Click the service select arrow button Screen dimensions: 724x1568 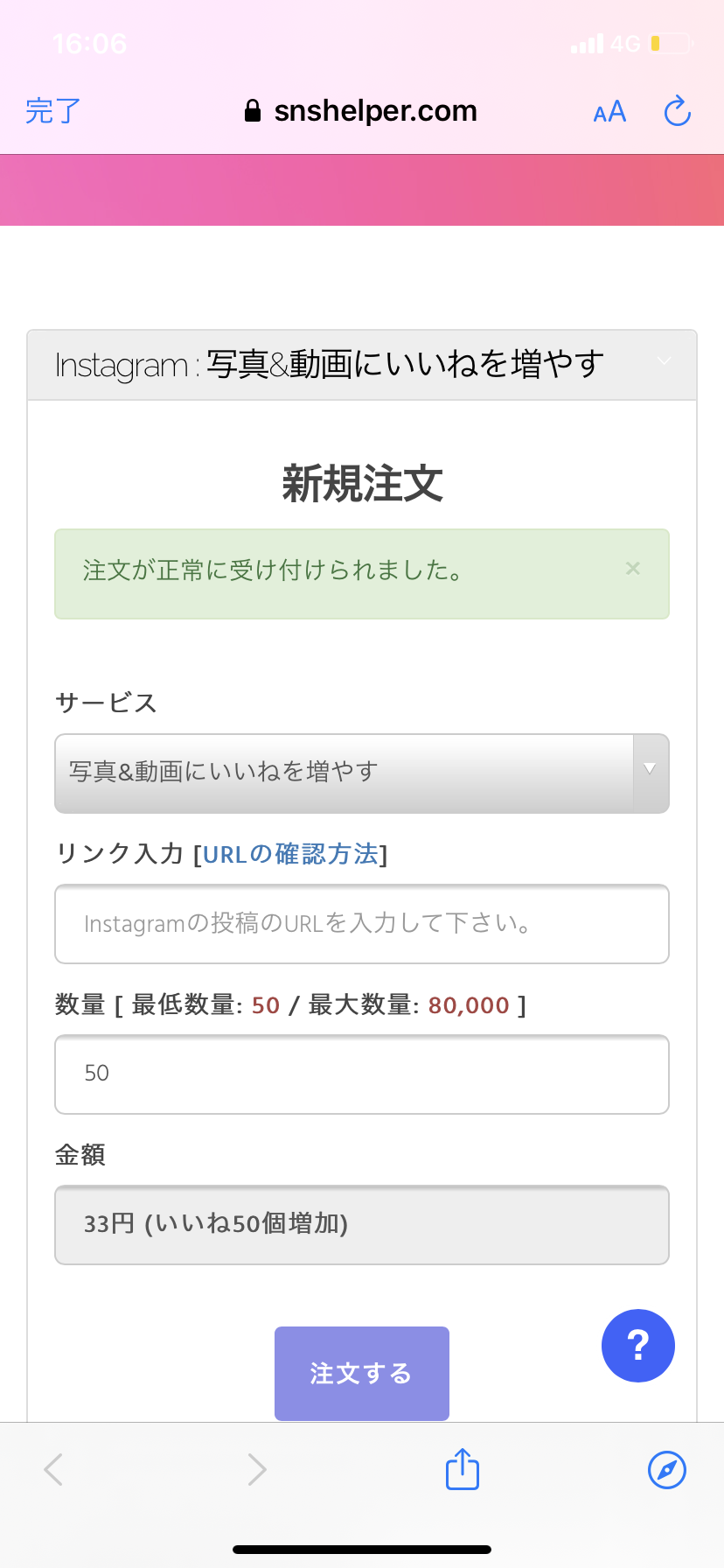tap(651, 772)
